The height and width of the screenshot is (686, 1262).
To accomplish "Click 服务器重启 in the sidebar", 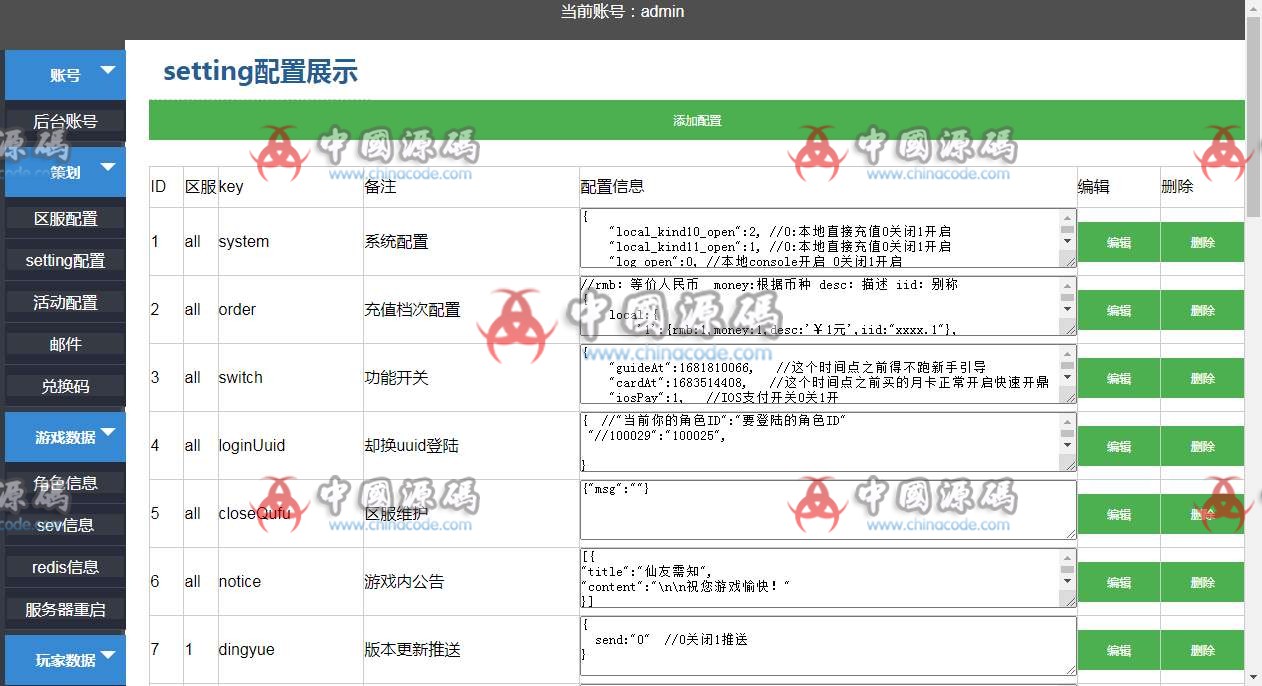I will (64, 608).
